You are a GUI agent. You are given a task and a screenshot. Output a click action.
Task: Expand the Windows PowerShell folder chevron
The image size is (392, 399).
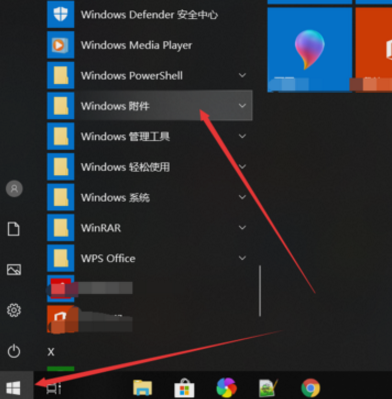click(x=242, y=75)
